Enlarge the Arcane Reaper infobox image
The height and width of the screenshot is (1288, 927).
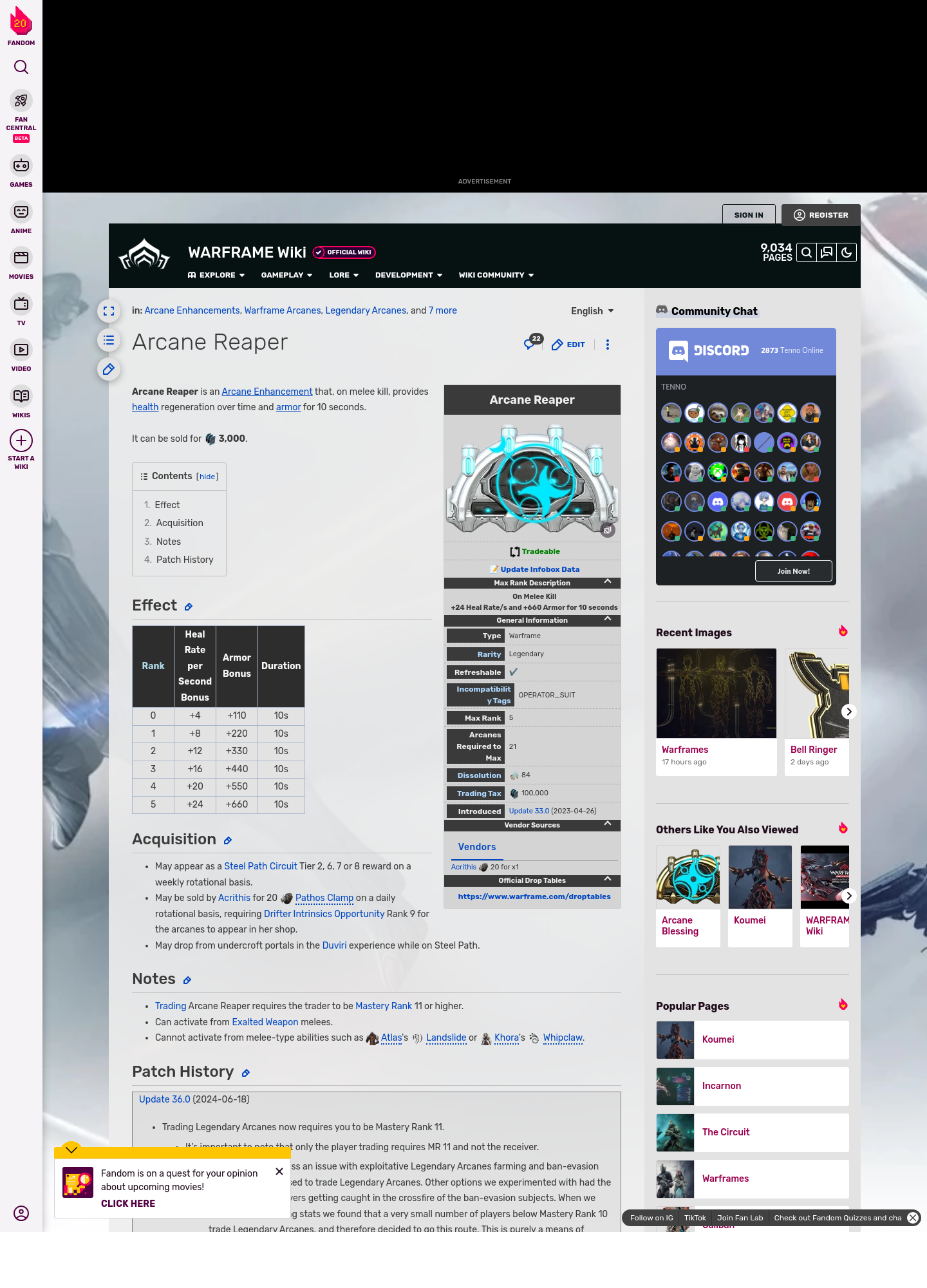[607, 531]
